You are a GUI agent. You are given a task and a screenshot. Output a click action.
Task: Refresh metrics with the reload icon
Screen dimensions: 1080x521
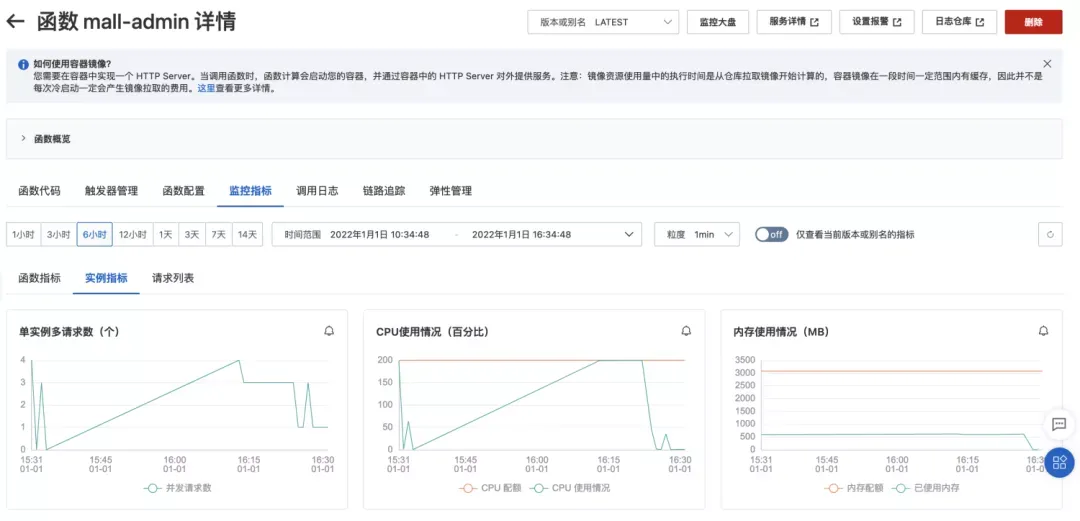(x=1050, y=234)
